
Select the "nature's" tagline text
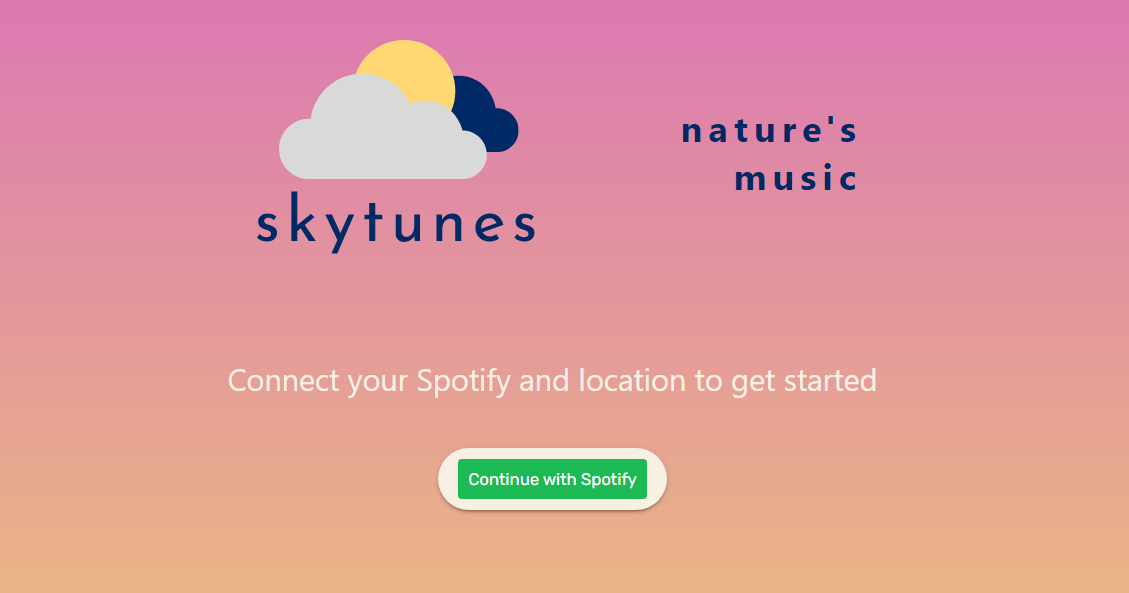(x=769, y=131)
